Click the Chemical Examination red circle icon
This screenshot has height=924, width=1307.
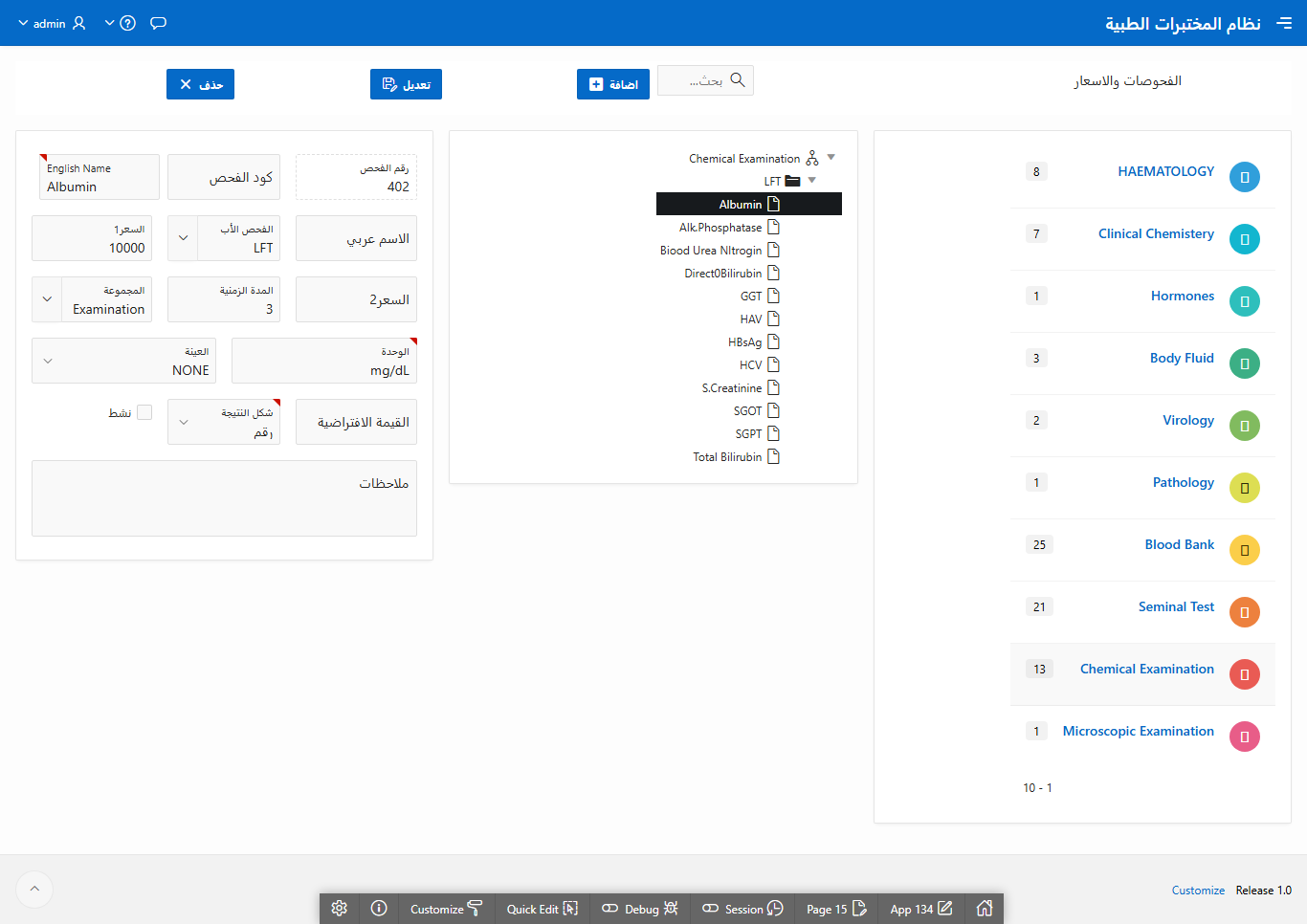click(x=1245, y=674)
